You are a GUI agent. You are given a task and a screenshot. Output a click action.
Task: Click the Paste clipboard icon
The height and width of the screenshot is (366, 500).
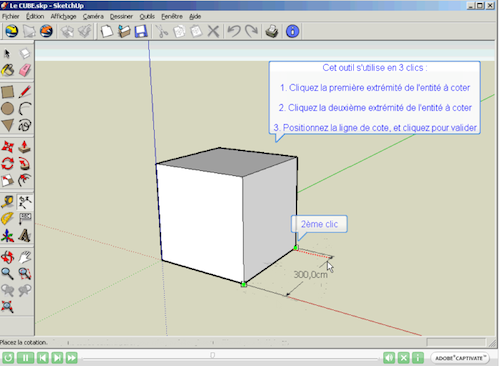point(196,31)
